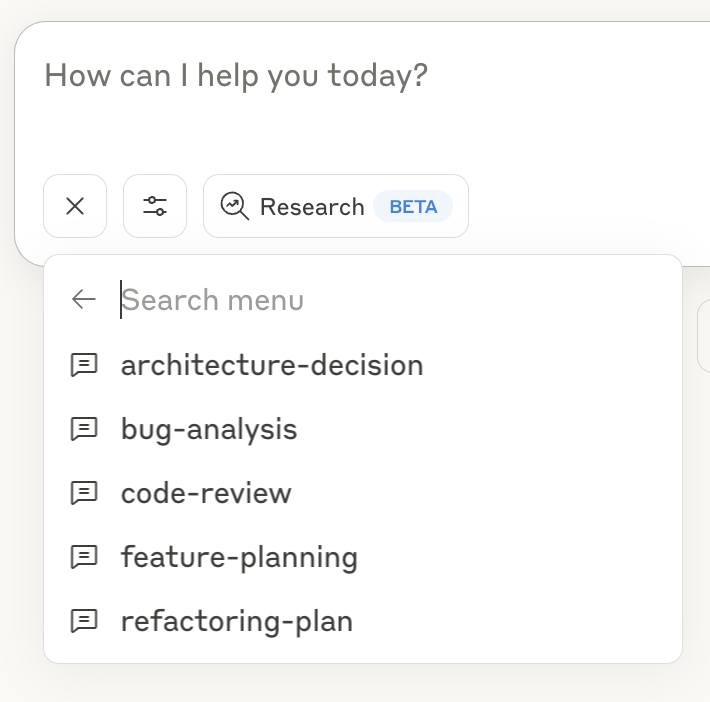The height and width of the screenshot is (702, 710).
Task: Click the back arrow in search menu
Action: tap(84, 299)
